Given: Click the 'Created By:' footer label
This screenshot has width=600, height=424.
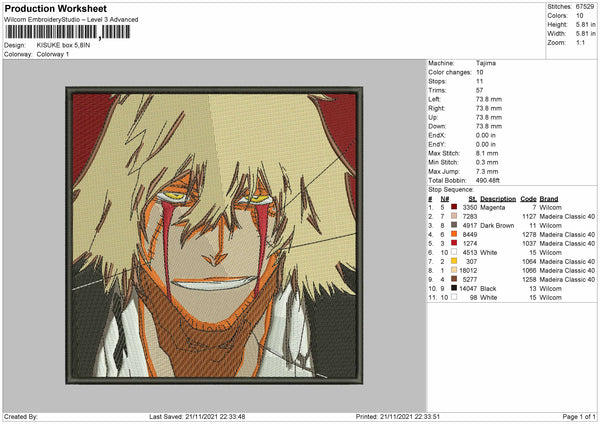Looking at the screenshot, I should click(x=21, y=416).
